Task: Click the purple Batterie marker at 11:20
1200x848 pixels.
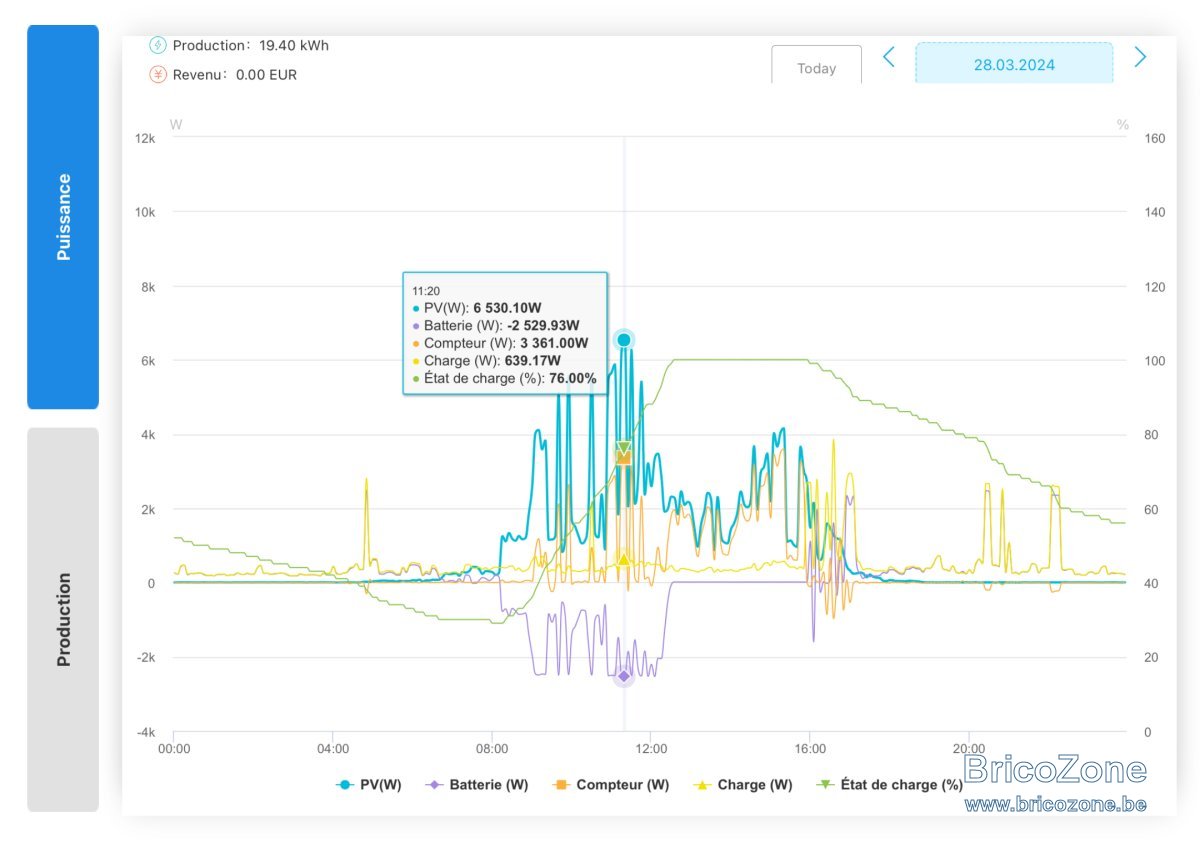Action: (624, 676)
